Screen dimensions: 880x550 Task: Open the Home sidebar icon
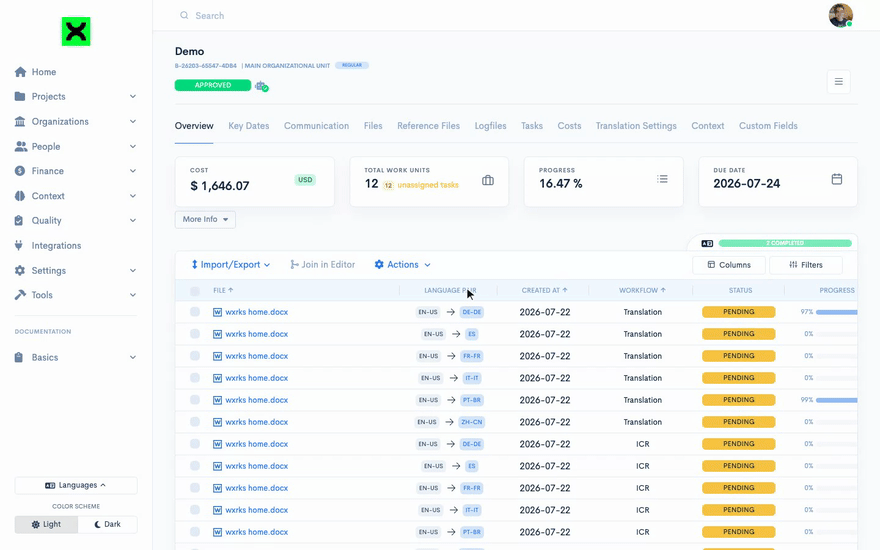(20, 72)
